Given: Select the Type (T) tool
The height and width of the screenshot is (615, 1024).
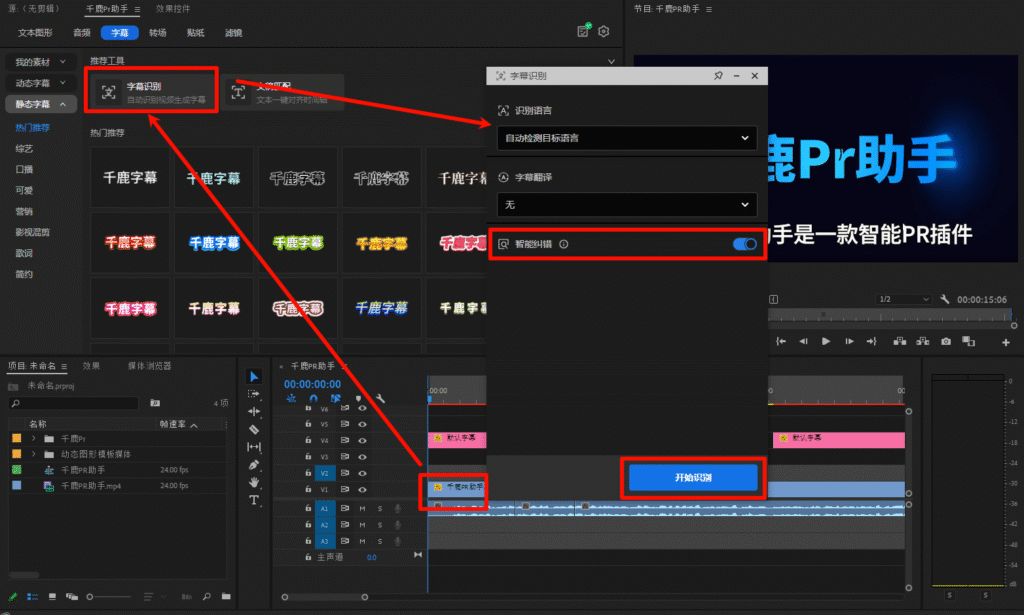Looking at the screenshot, I should [254, 500].
